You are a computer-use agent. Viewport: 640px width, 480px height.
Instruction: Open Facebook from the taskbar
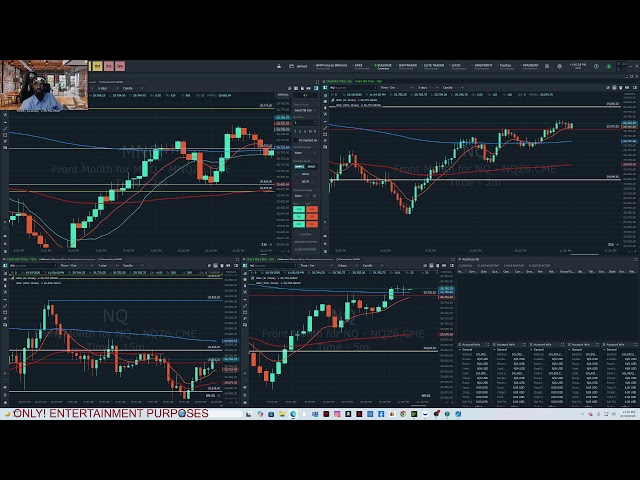click(381, 414)
